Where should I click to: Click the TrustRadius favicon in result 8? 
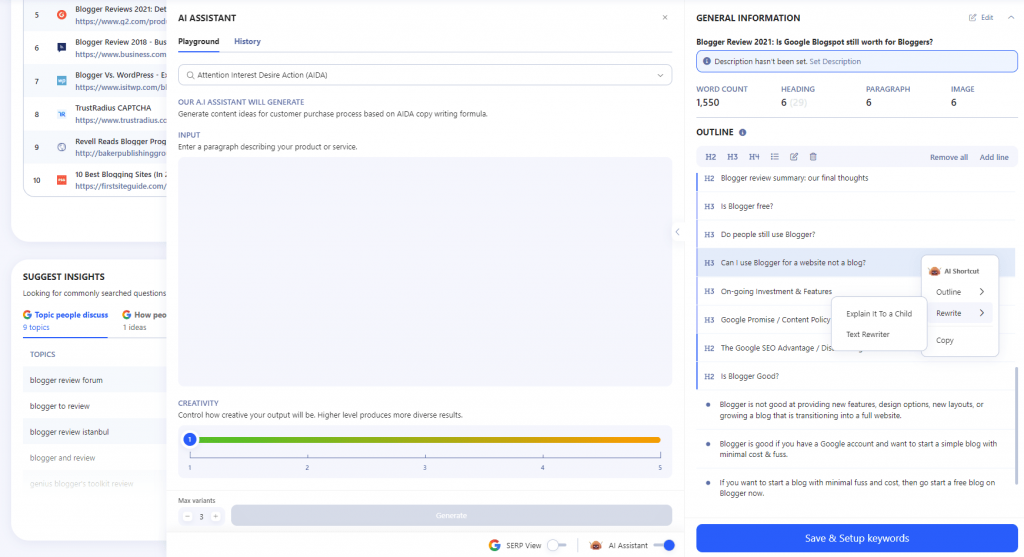coord(61,114)
